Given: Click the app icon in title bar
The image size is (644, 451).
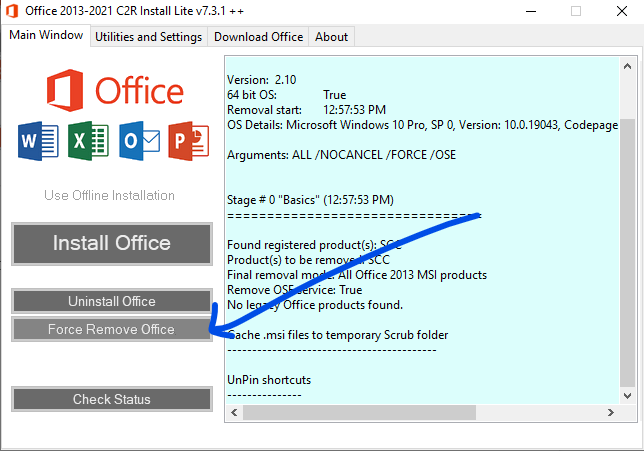Looking at the screenshot, I should pos(11,11).
